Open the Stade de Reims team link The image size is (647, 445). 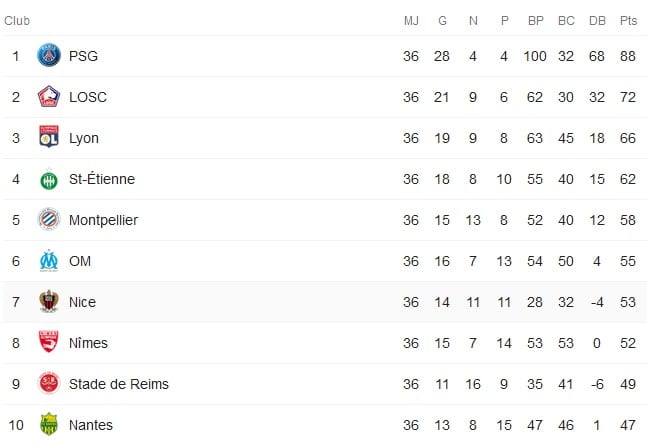(119, 384)
